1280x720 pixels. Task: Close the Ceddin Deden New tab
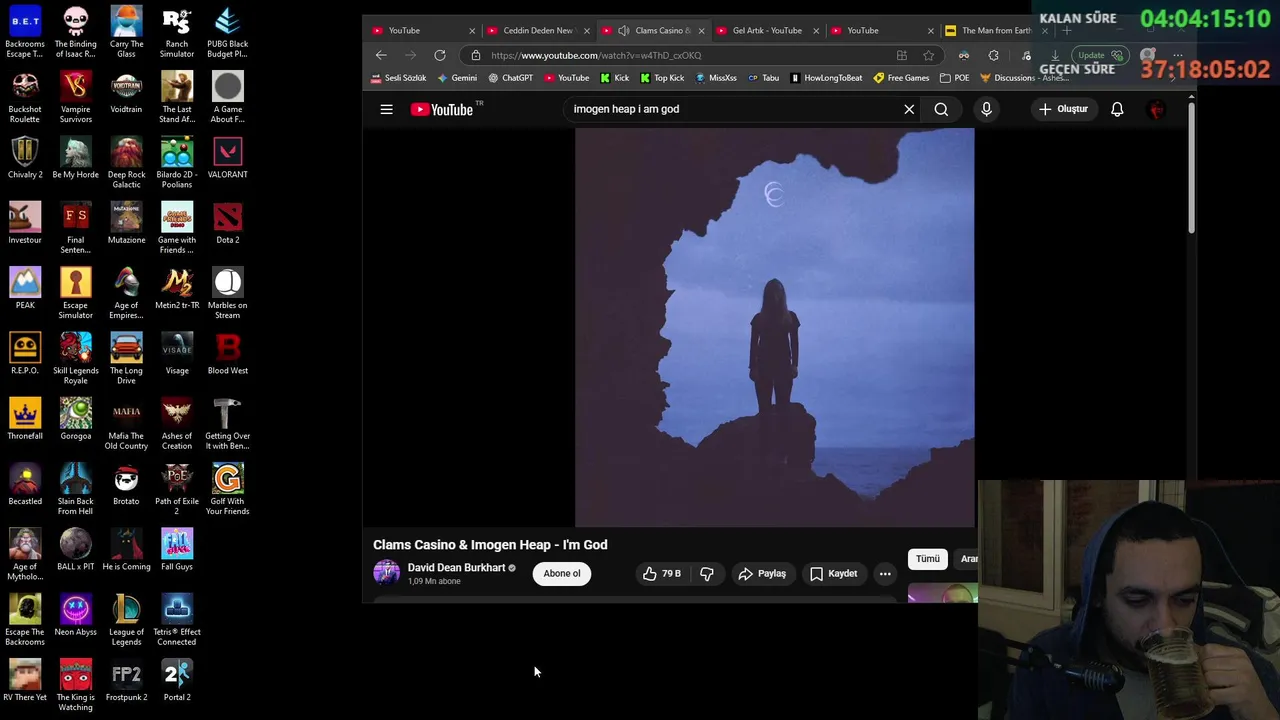coord(587,31)
